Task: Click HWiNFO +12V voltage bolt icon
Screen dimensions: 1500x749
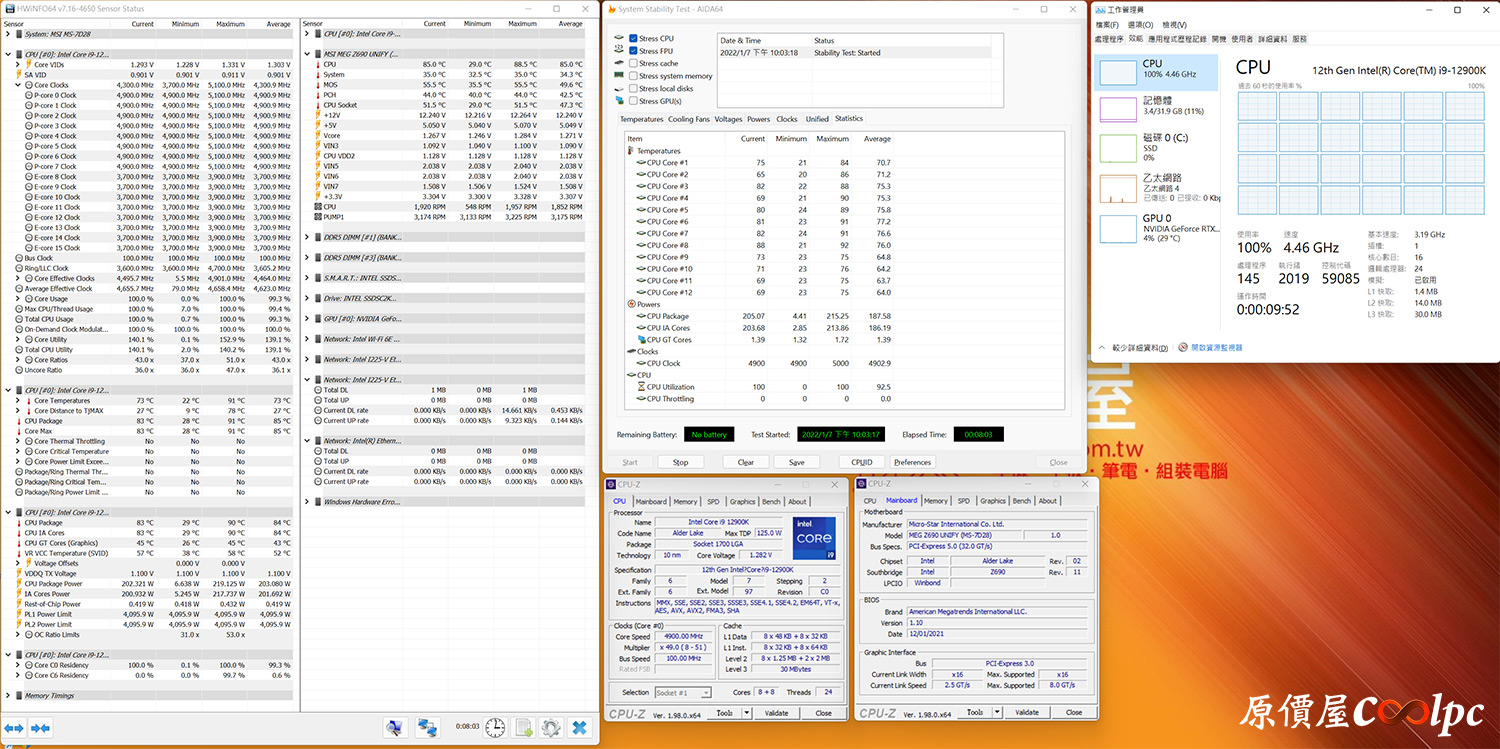Action: click(316, 115)
